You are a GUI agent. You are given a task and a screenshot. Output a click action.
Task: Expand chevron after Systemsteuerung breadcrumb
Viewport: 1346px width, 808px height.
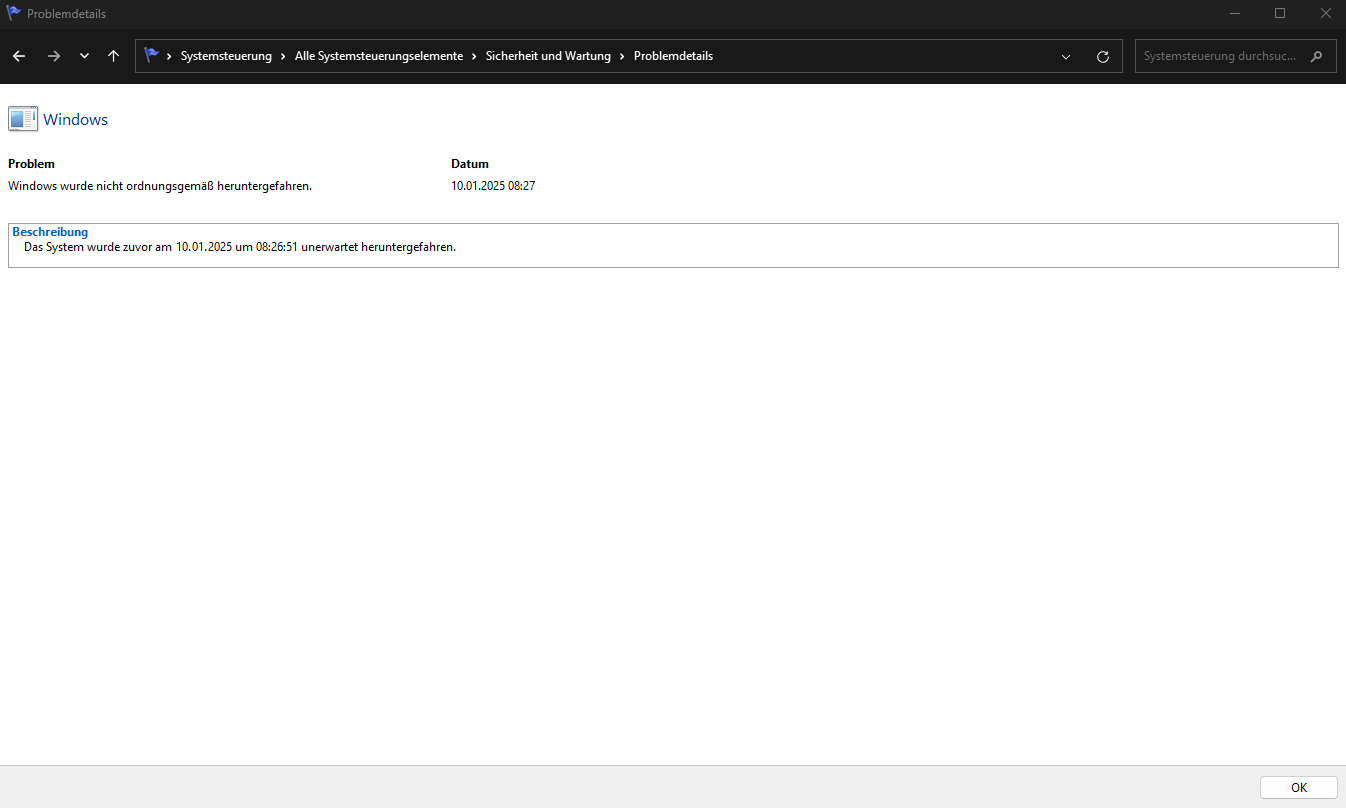283,56
